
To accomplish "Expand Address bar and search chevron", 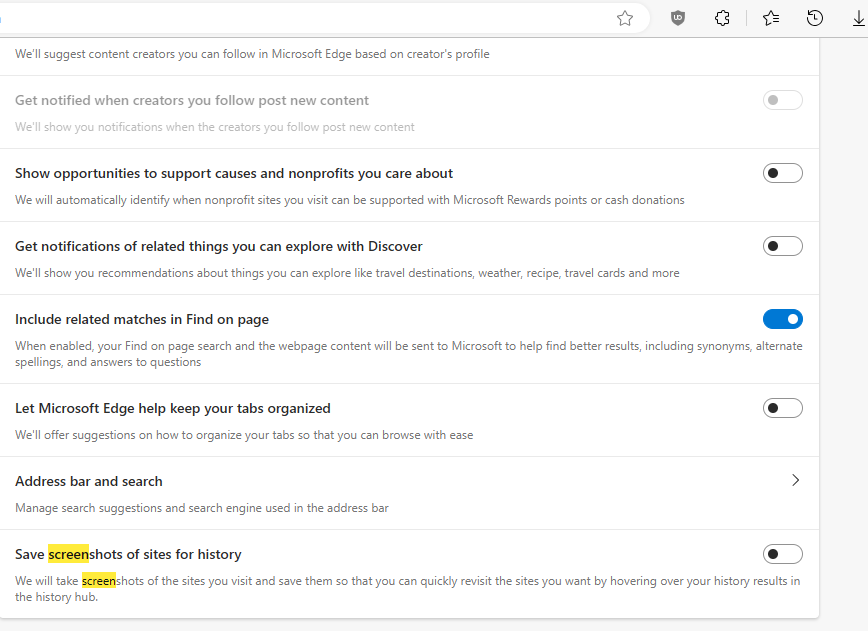I will [x=796, y=480].
